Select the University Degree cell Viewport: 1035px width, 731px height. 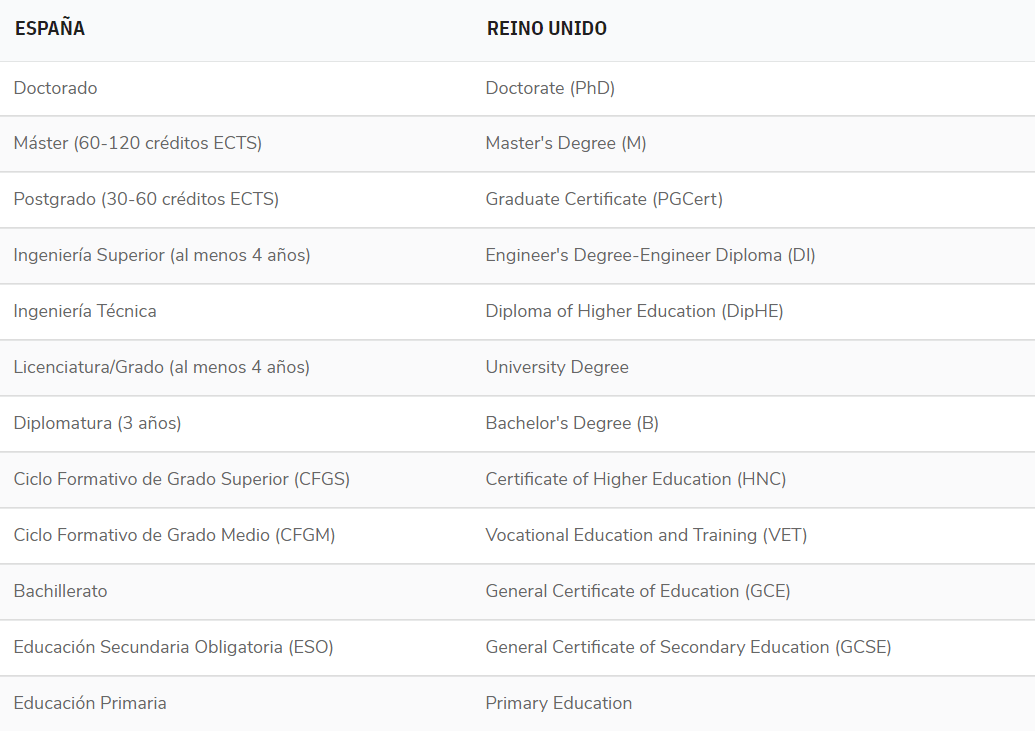click(x=557, y=368)
